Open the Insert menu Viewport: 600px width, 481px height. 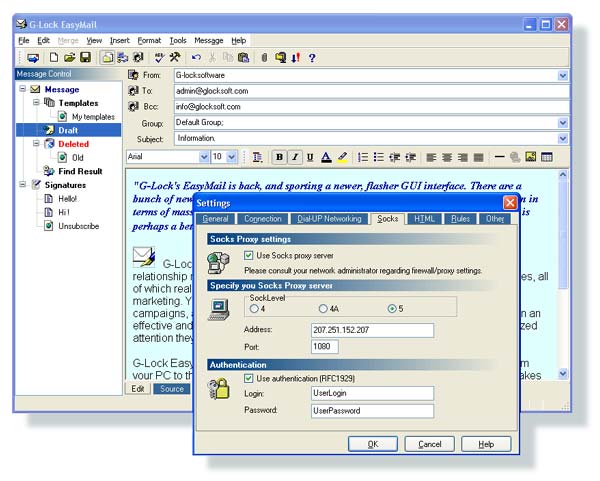click(x=120, y=41)
